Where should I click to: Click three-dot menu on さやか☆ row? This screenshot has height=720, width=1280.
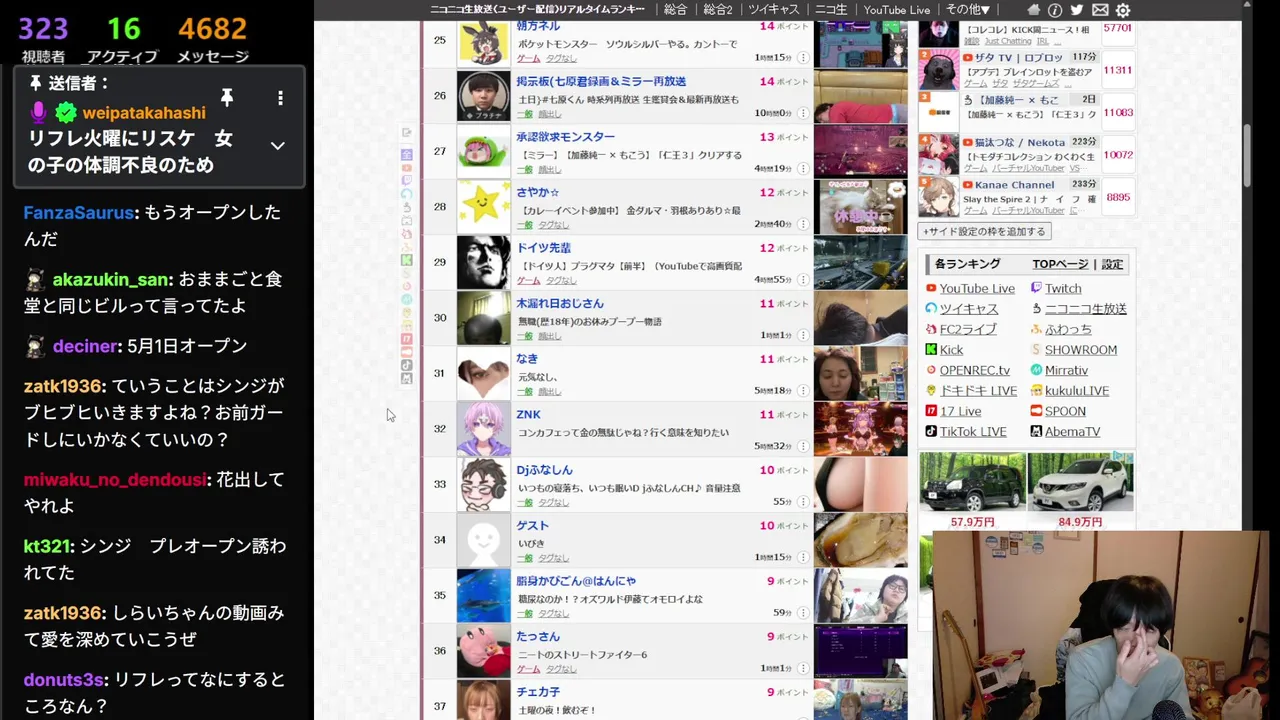[803, 224]
